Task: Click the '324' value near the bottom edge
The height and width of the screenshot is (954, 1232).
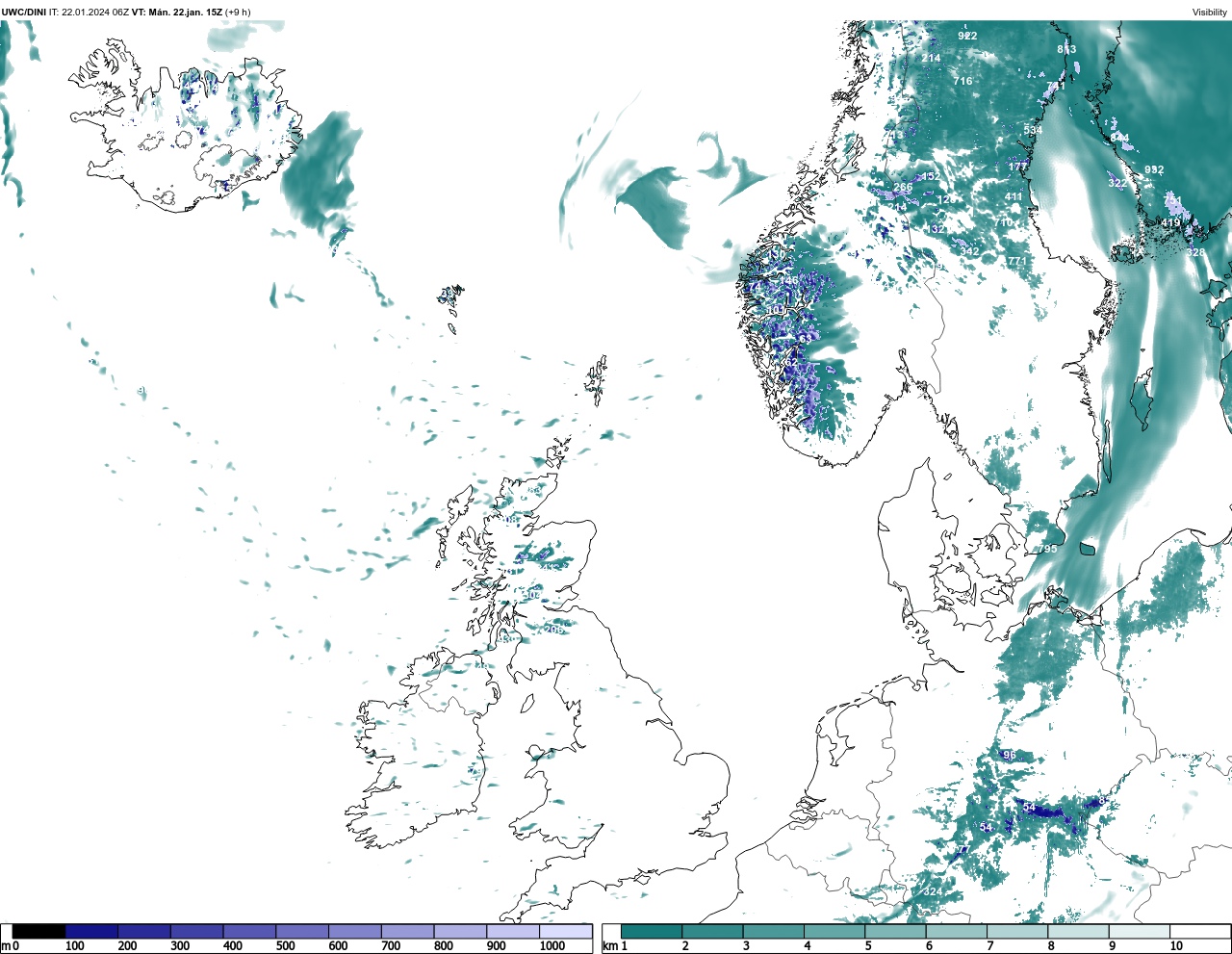Action: pyautogui.click(x=933, y=892)
